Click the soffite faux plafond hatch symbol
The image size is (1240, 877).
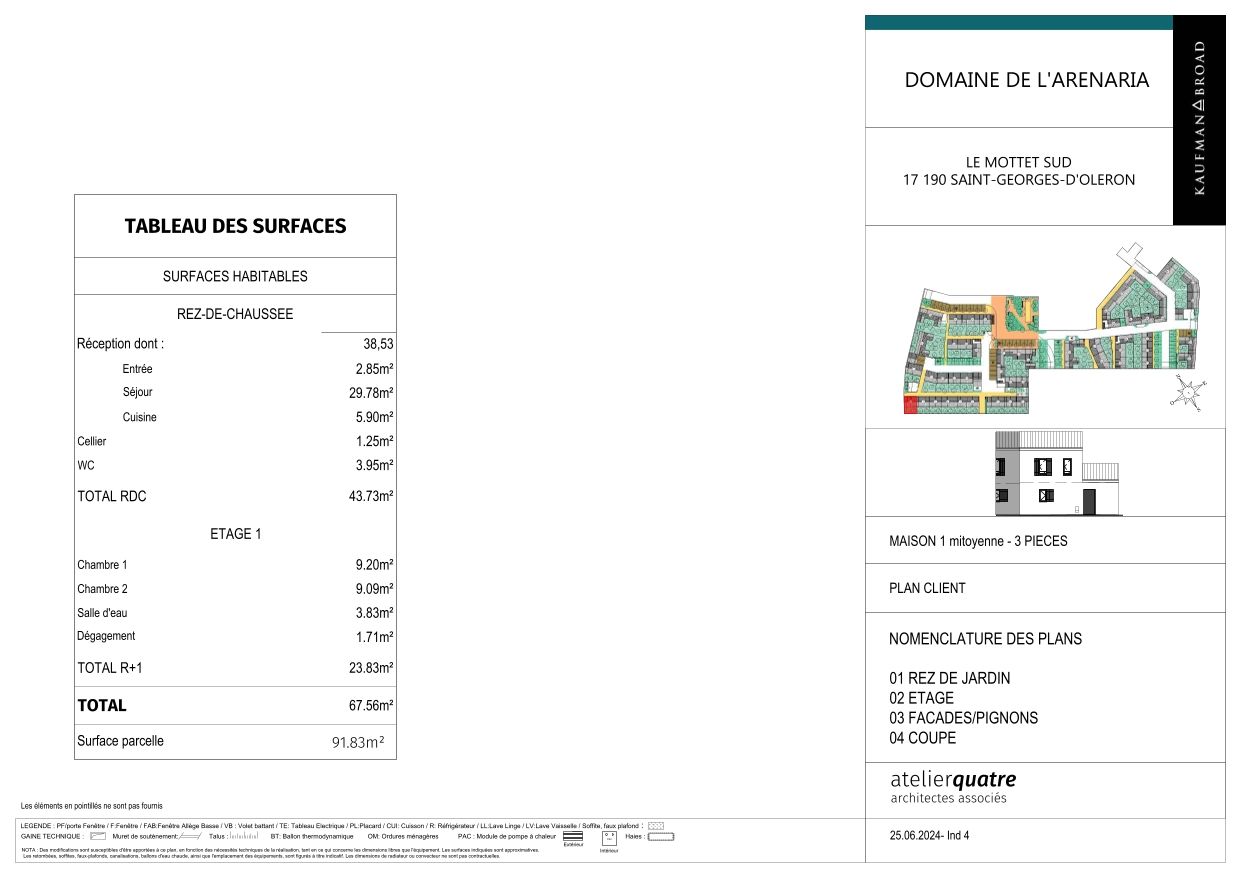click(655, 827)
